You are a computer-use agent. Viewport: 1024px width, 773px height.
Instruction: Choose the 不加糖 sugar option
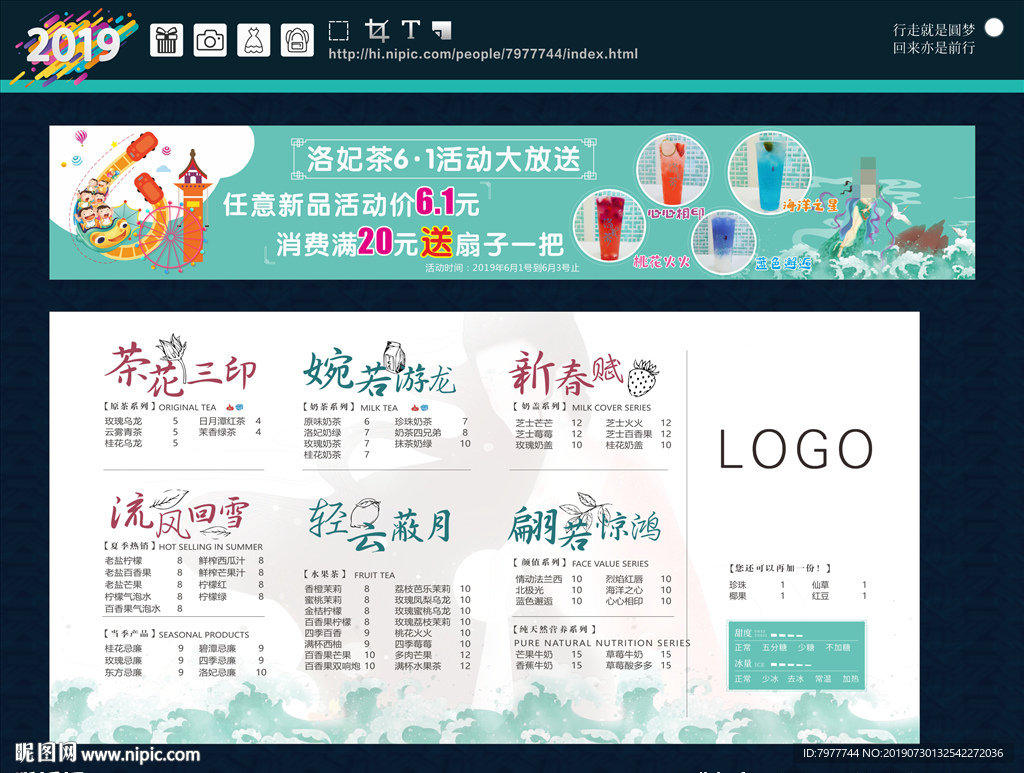pyautogui.click(x=838, y=647)
